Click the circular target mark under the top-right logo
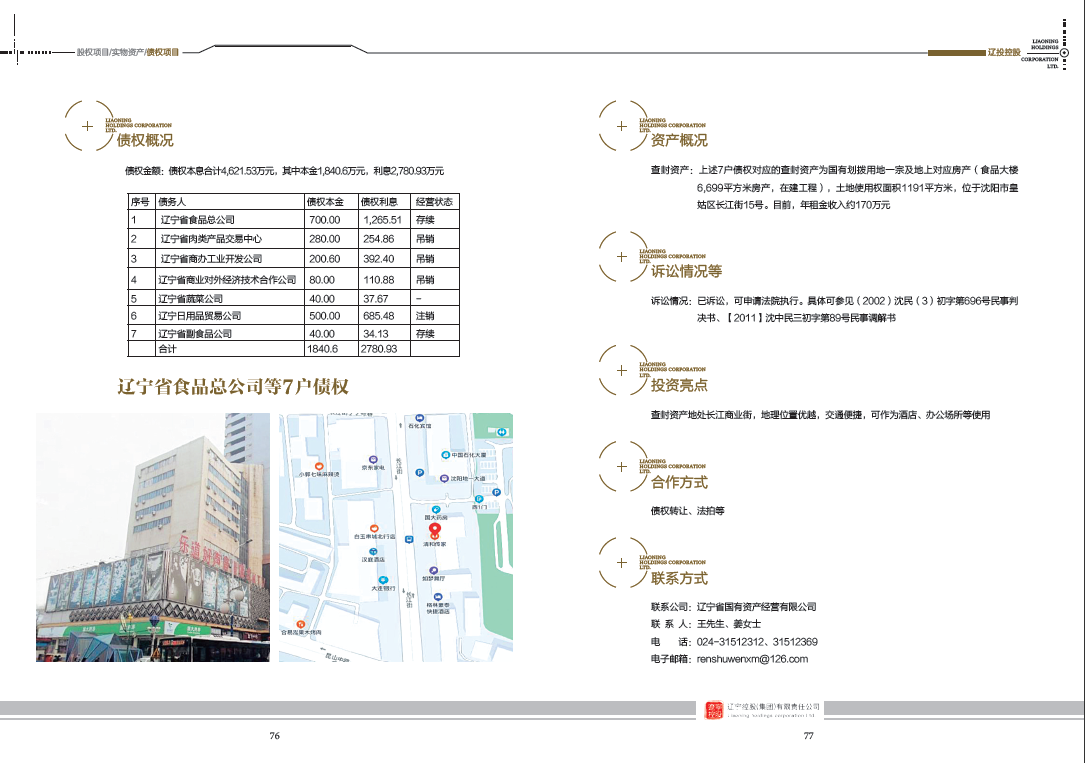 click(1064, 53)
